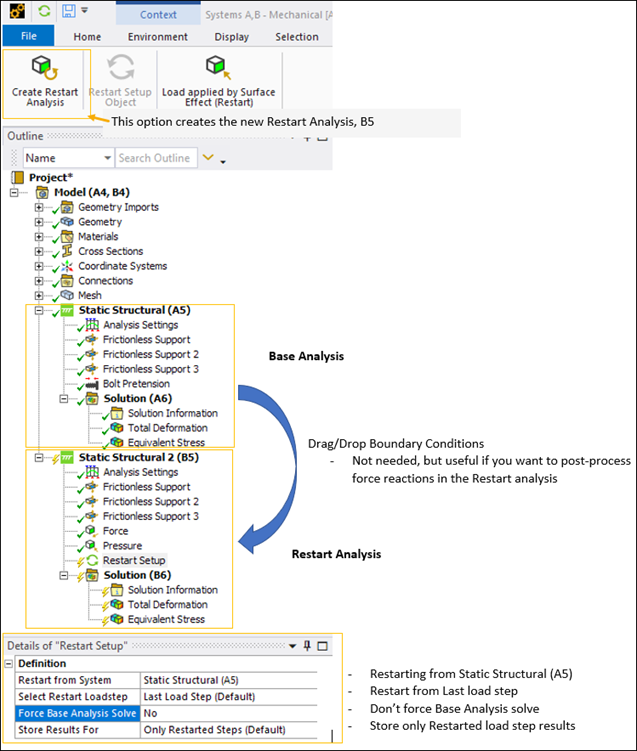Expand the Materials tree node

[x=39, y=237]
